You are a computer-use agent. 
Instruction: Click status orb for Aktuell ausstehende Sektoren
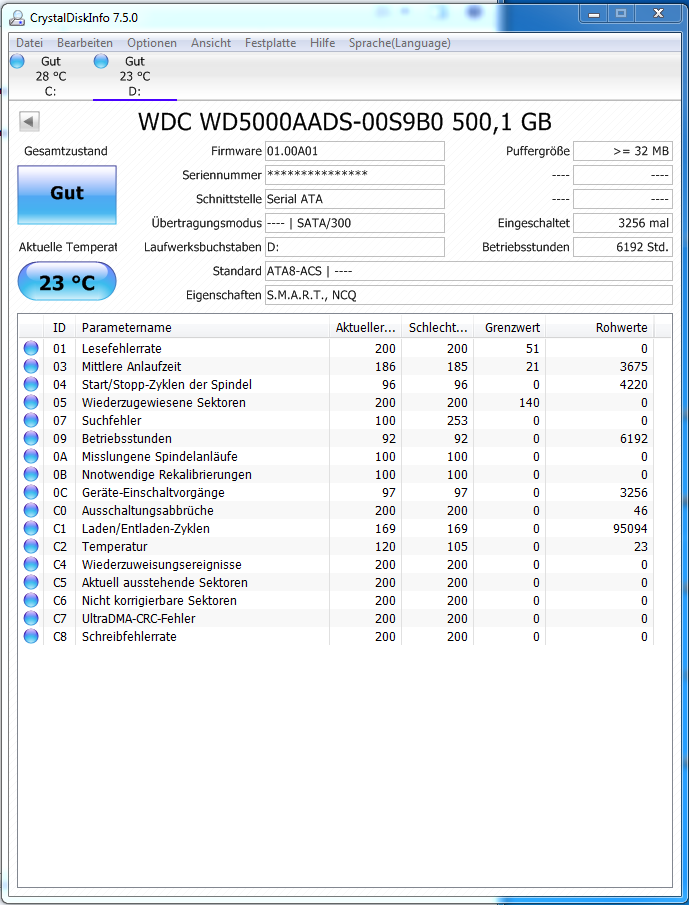click(31, 582)
